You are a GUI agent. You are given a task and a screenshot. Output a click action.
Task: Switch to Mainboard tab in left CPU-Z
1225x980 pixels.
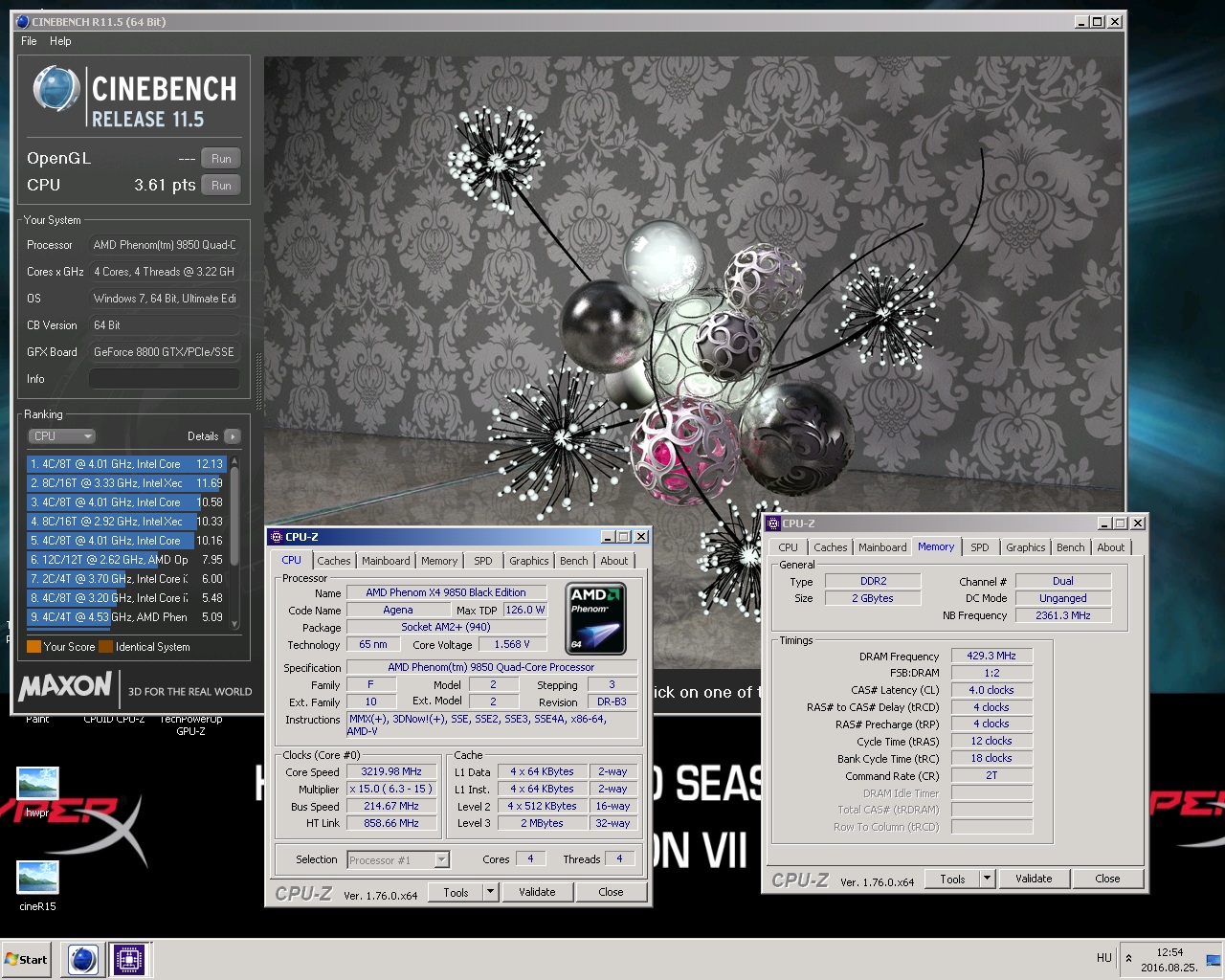(x=386, y=561)
